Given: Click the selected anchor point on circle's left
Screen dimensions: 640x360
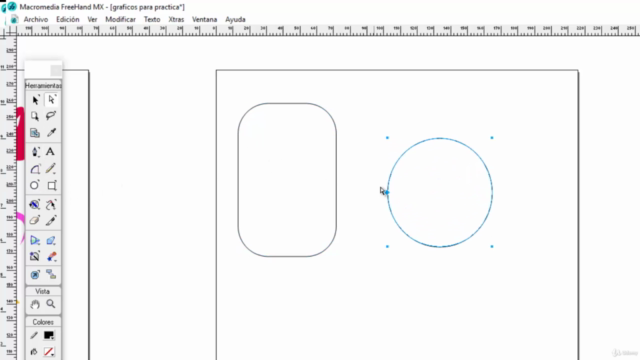Looking at the screenshot, I should pos(387,192).
